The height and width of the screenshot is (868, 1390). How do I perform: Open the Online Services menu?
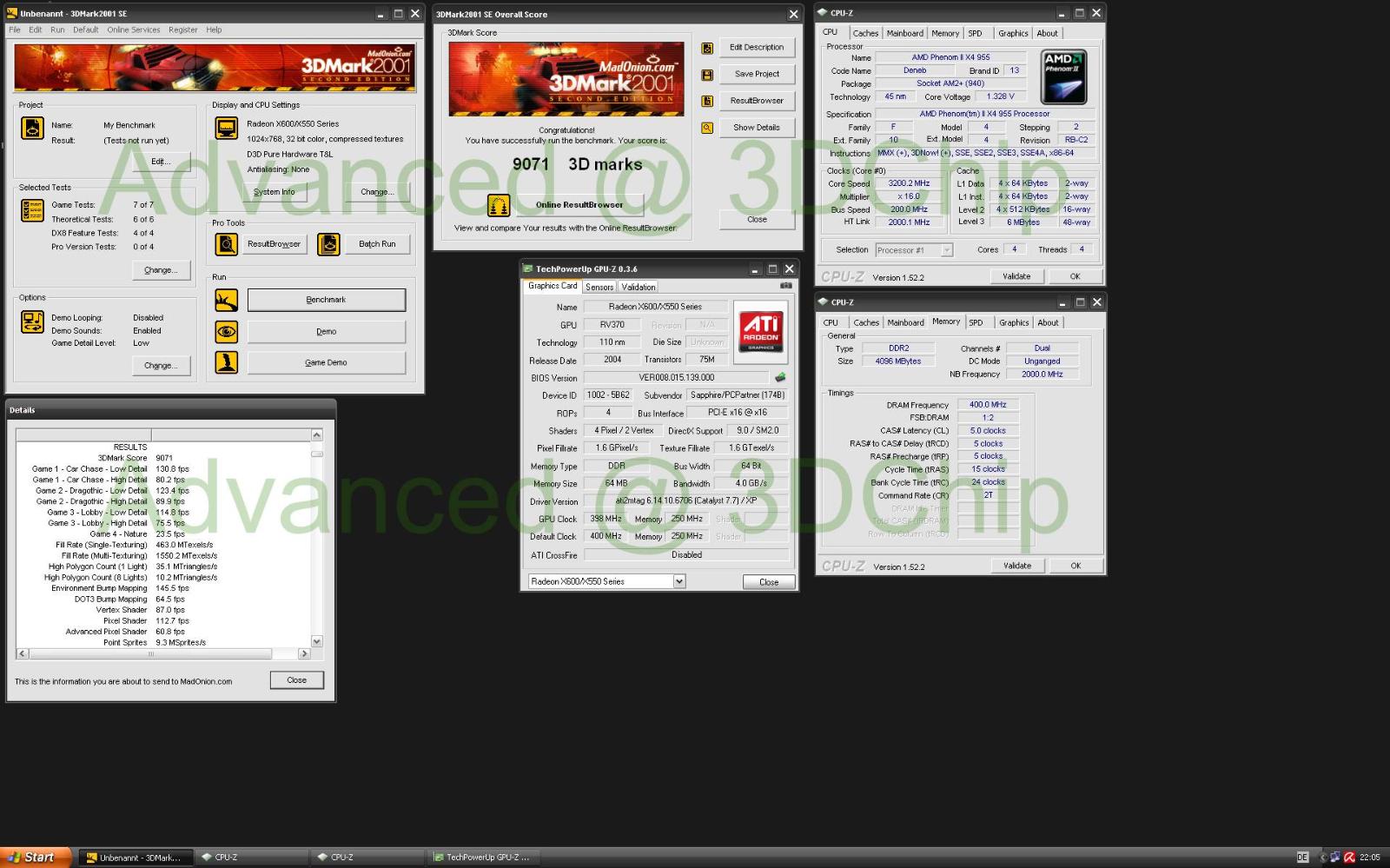point(133,30)
